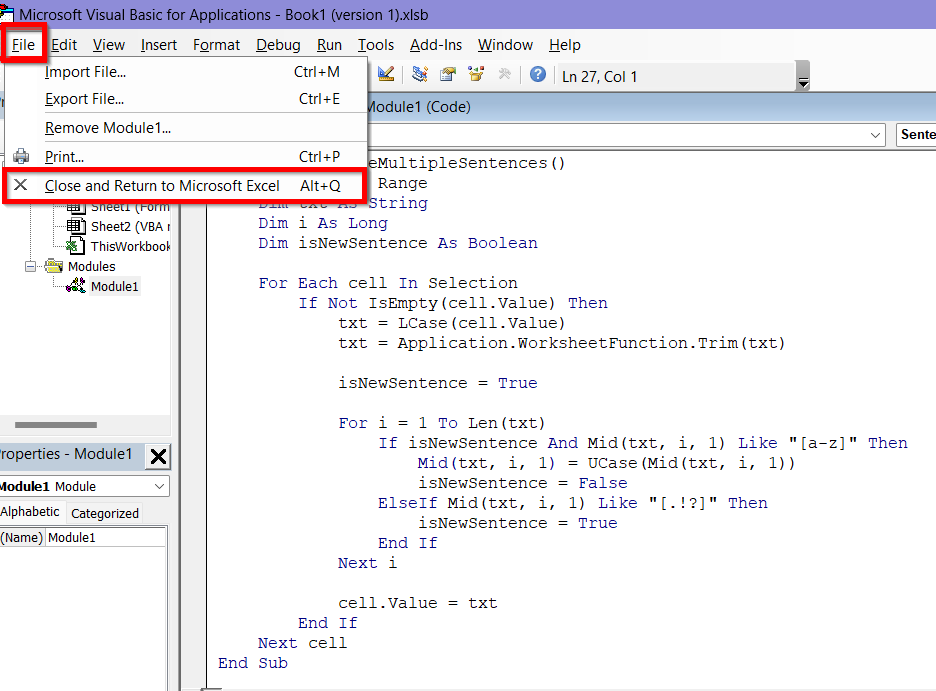This screenshot has width=936, height=691.
Task: Open the Format menu
Action: (x=216, y=45)
